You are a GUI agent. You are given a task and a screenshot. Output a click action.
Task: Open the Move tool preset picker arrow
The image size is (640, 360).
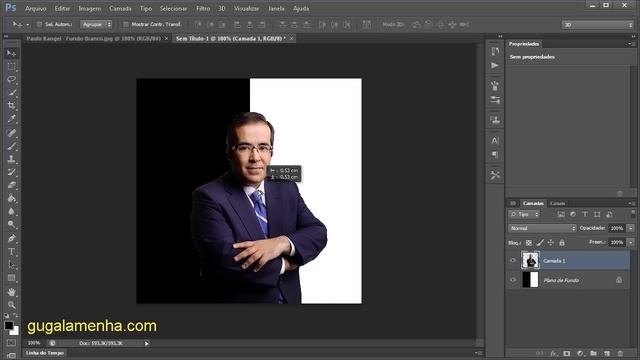[28, 25]
